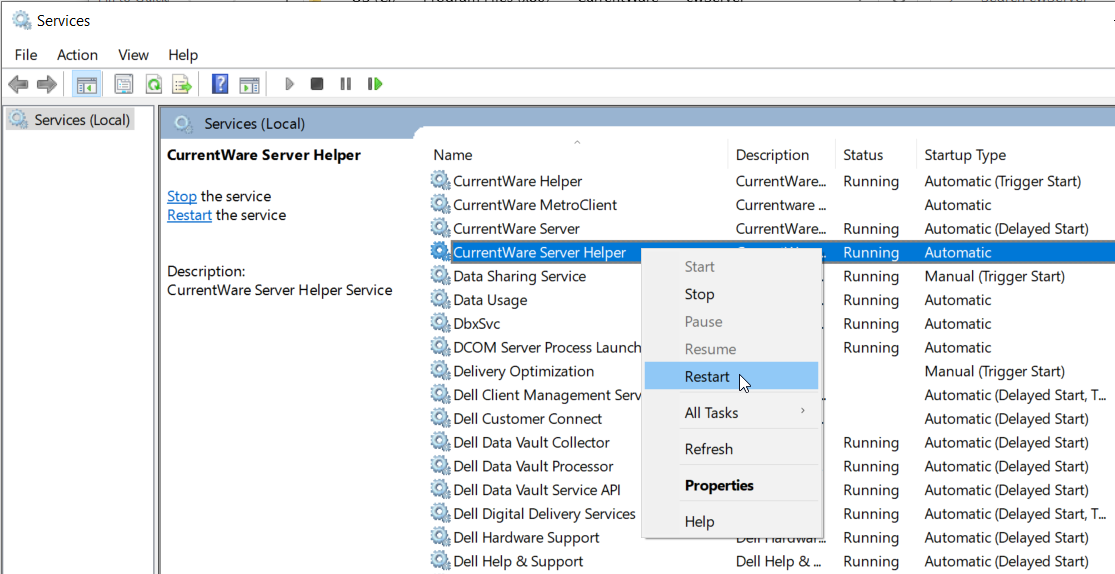Screen dimensions: 1115x574
Task: Choose Restart in the context menu
Action: coord(732,376)
